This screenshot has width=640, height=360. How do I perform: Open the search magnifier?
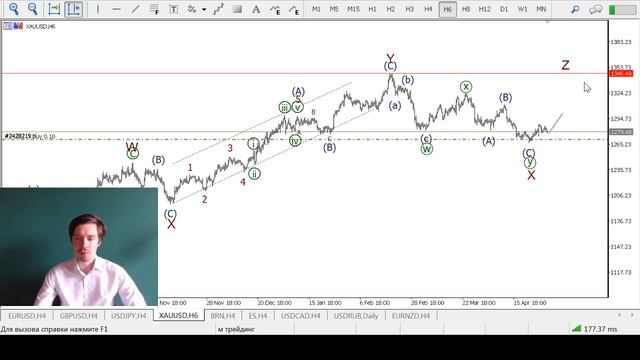tap(575, 9)
